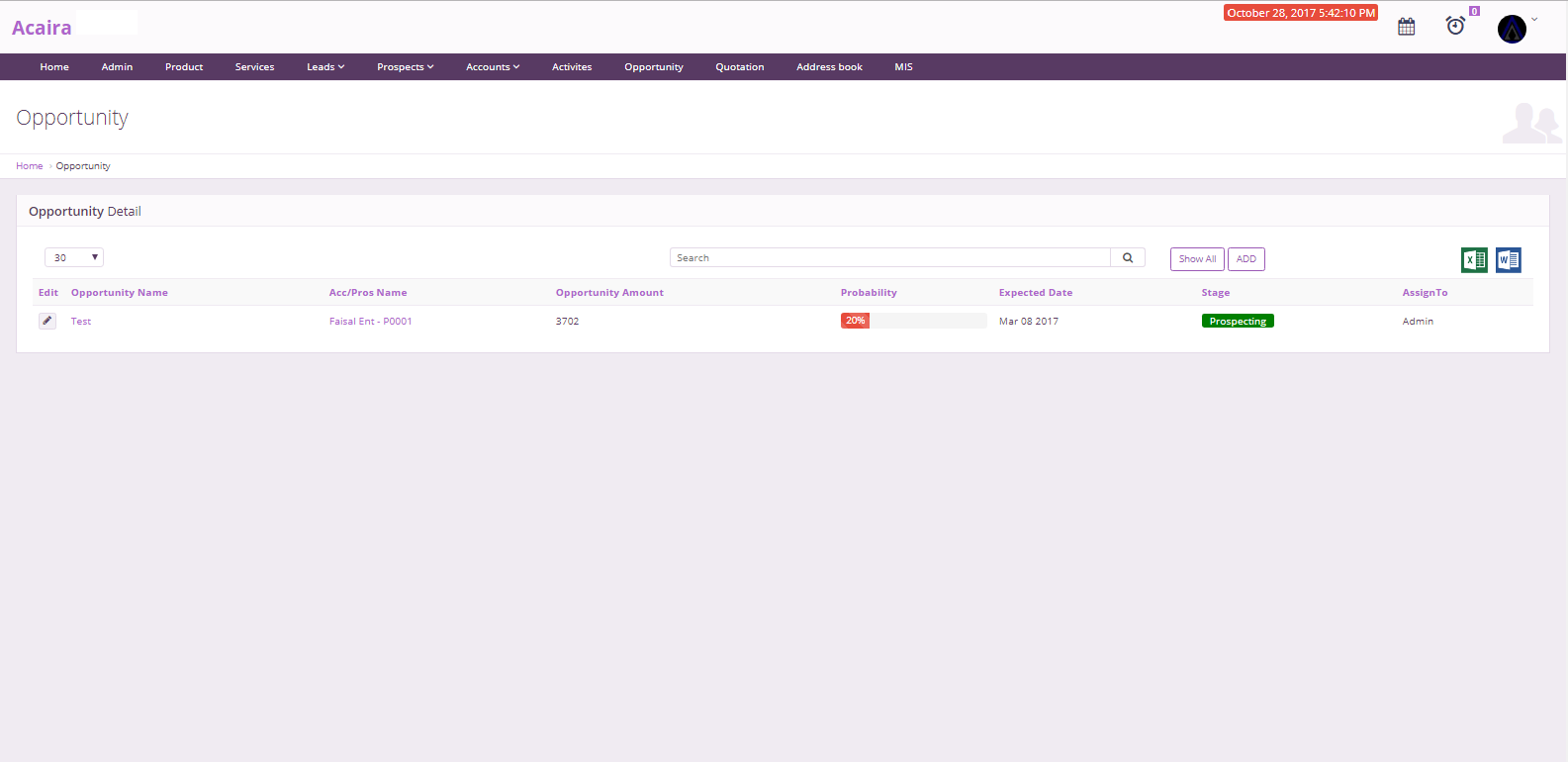Go to the Quotation menu item
1568x762 pixels.
[x=739, y=67]
